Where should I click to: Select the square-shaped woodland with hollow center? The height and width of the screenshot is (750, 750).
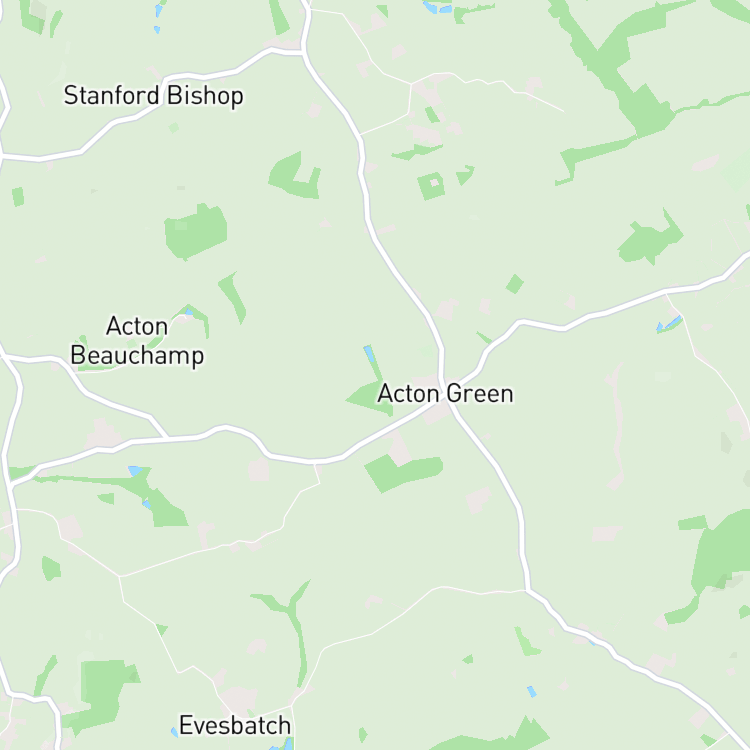point(431,186)
